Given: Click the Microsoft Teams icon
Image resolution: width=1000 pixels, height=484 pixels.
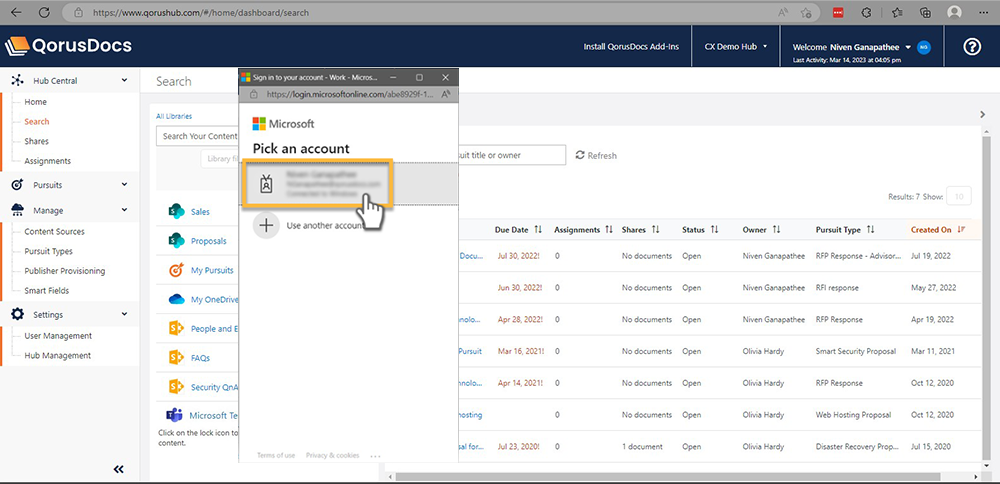Looking at the screenshot, I should tap(174, 415).
